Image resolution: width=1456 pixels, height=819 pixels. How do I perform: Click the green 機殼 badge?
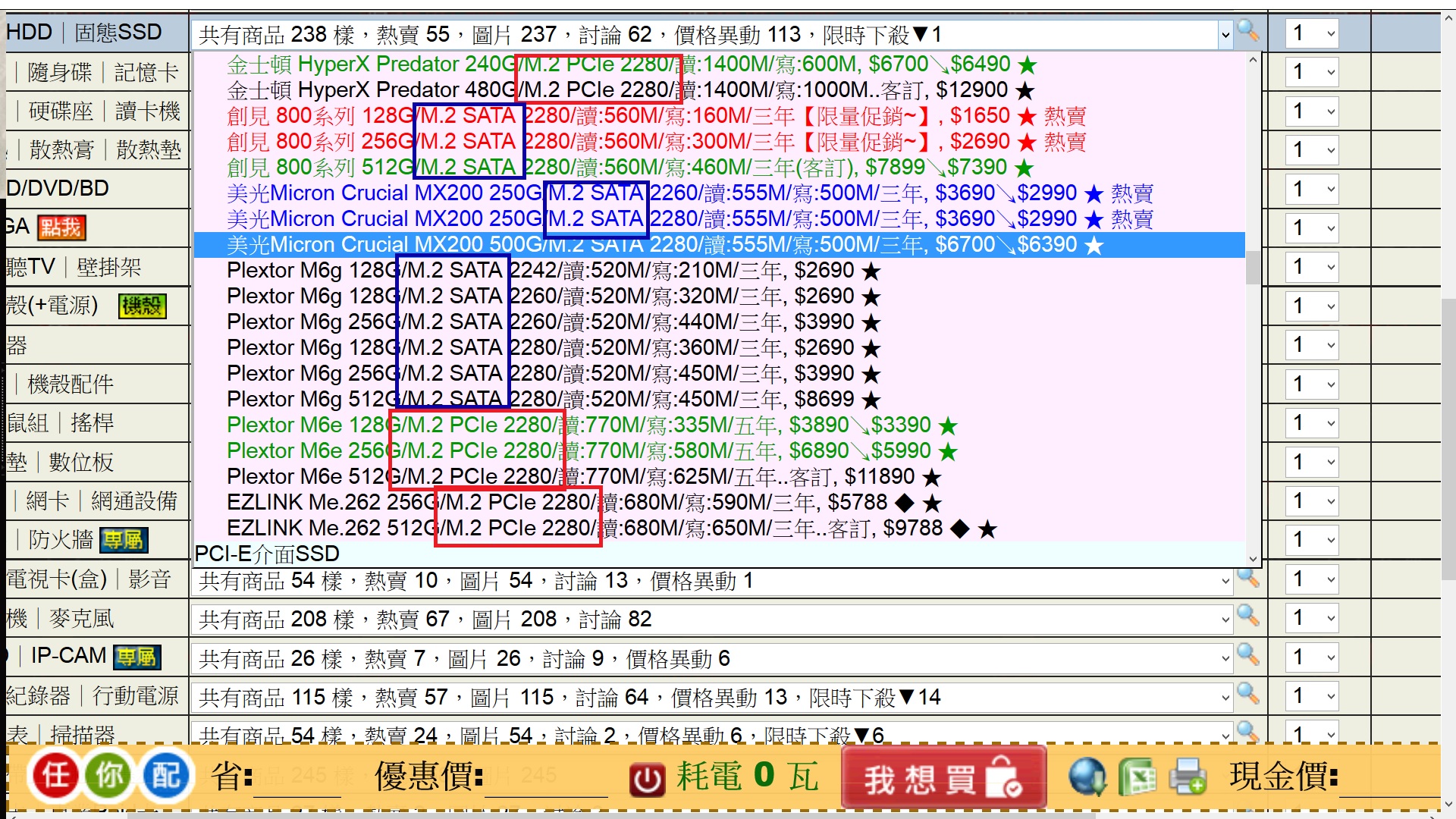point(143,306)
